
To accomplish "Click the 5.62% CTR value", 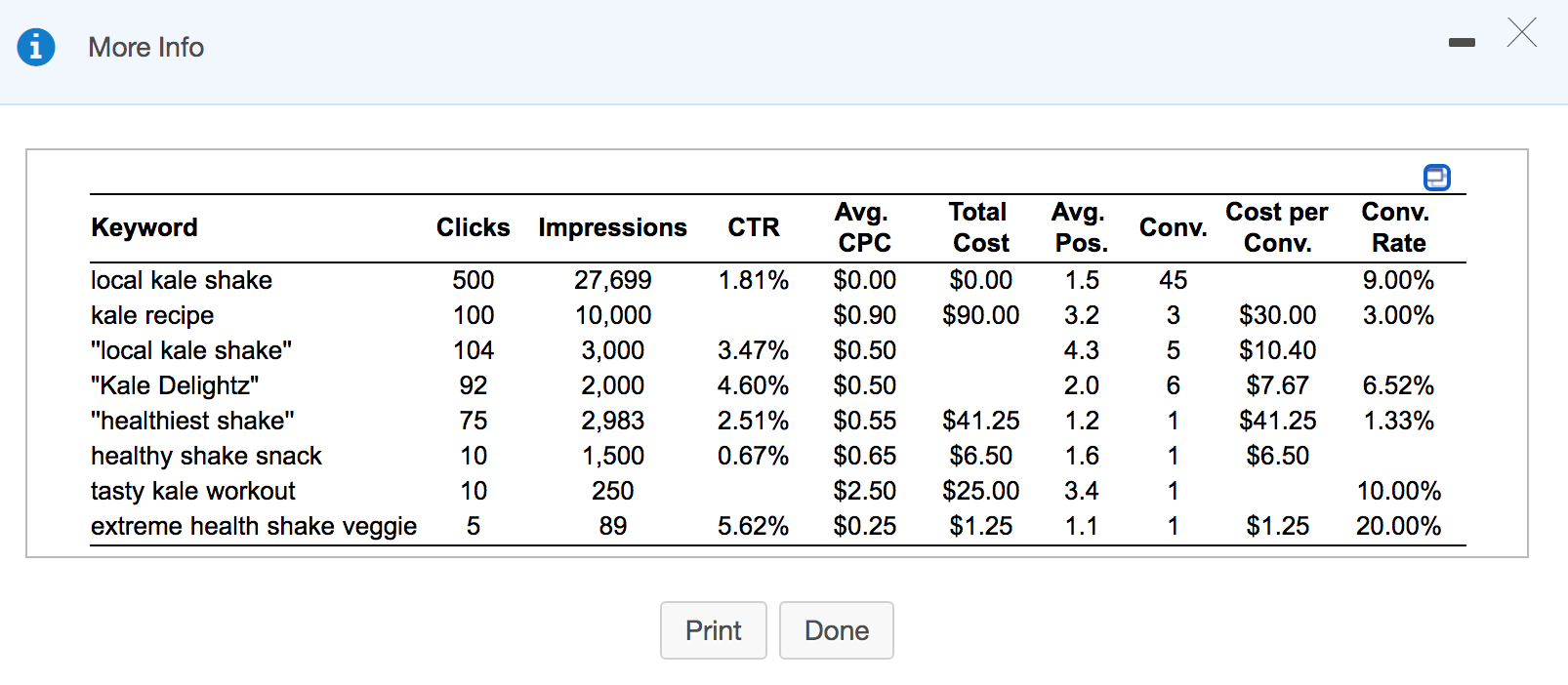I will (754, 526).
